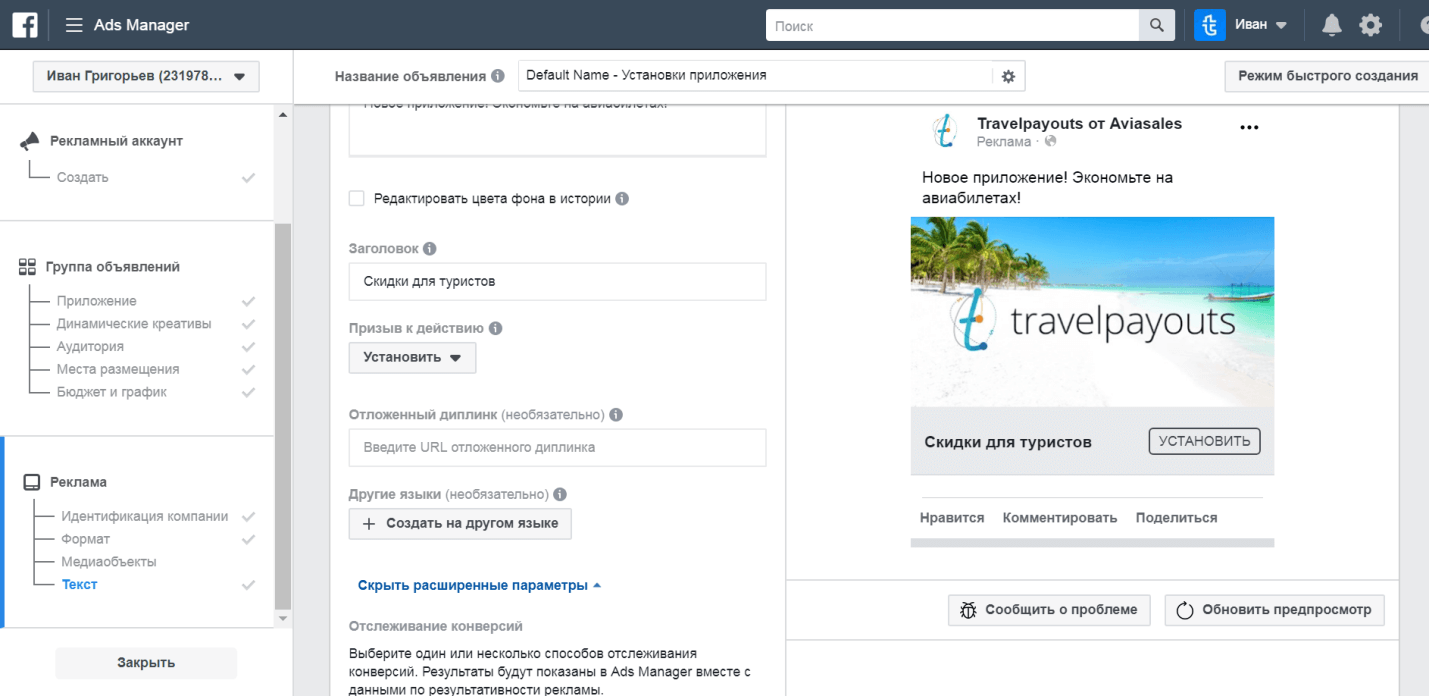Image resolution: width=1429 pixels, height=696 pixels.
Task: Enable Редактировать цвета фона в истории checkbox
Action: click(x=357, y=198)
